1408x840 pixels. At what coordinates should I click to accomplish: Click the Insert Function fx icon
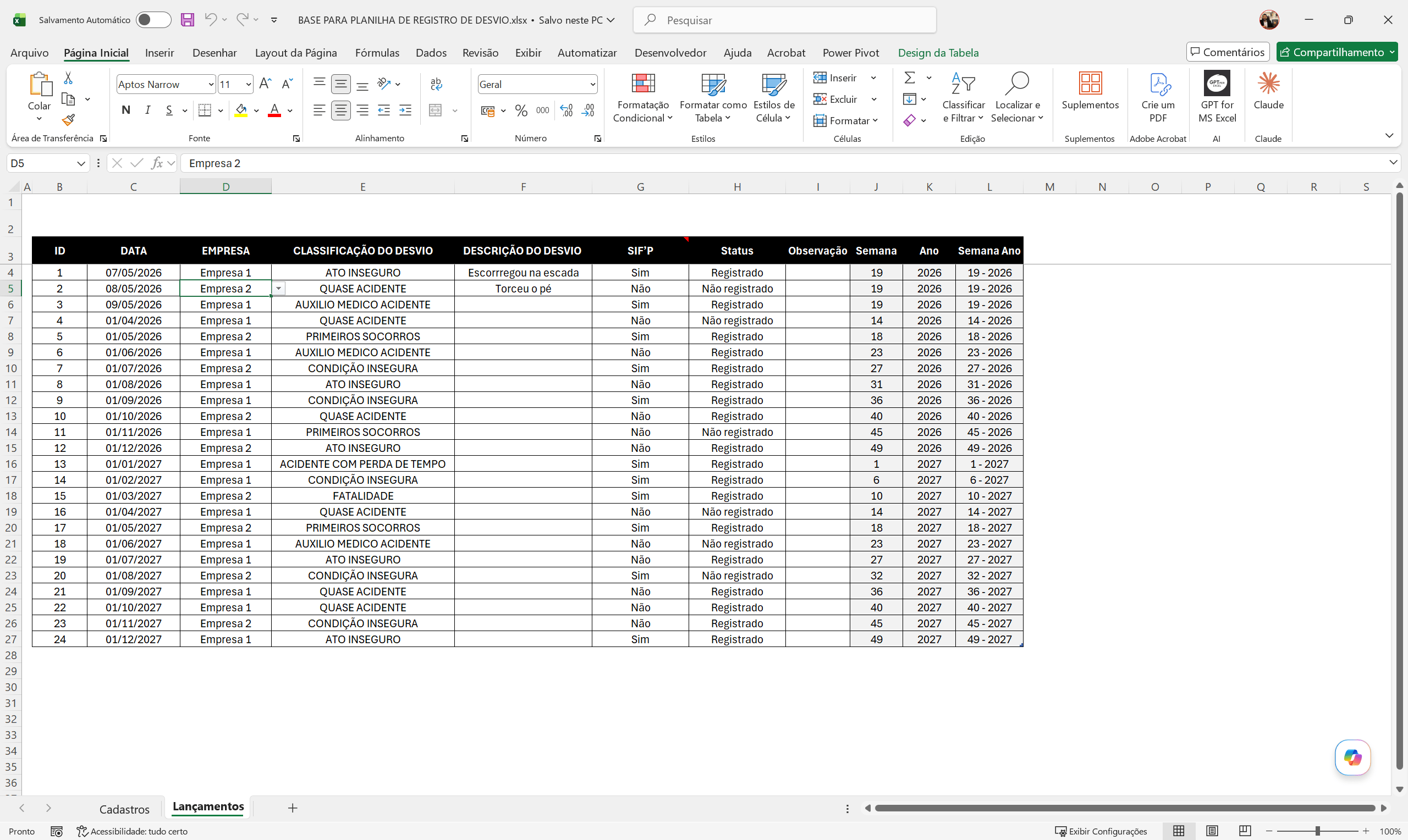click(x=157, y=163)
